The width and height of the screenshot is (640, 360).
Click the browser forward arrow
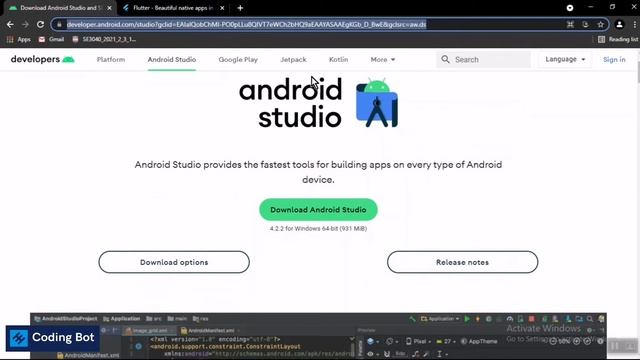pos(25,24)
